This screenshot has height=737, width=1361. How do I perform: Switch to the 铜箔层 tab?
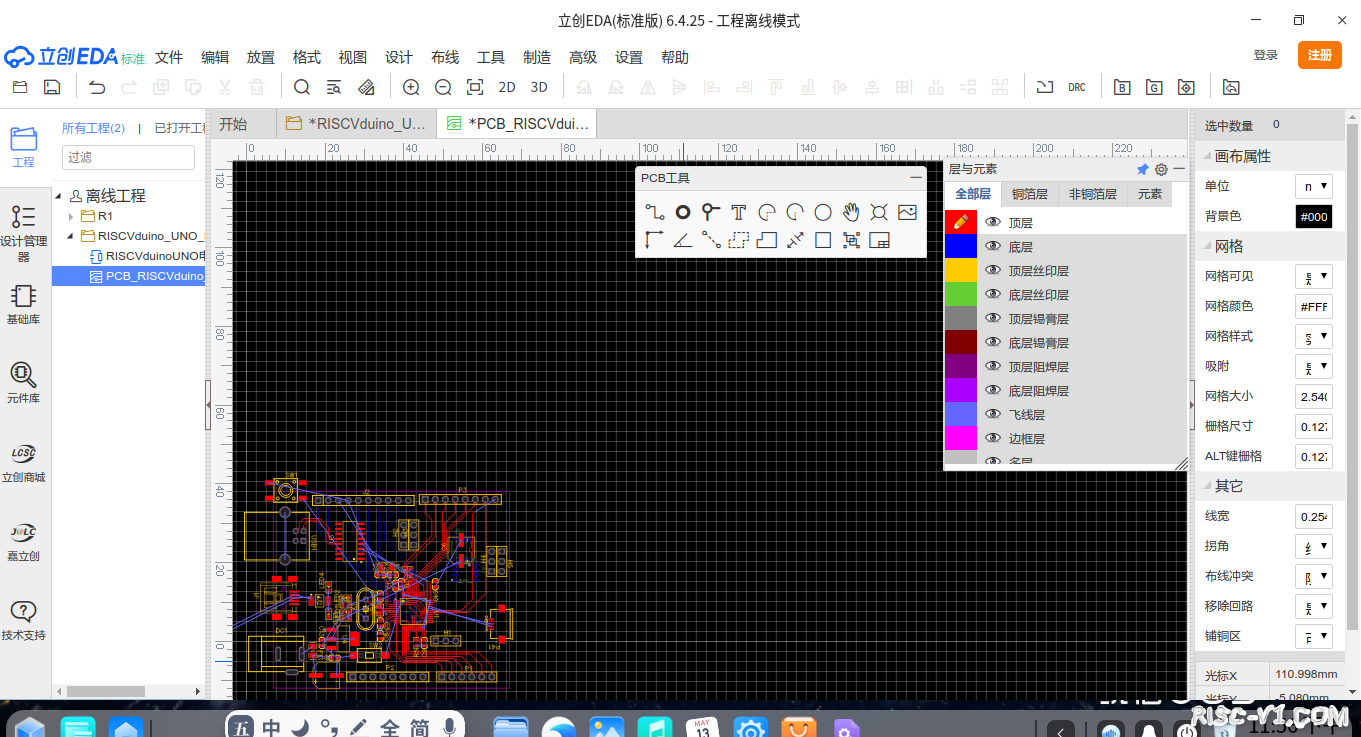[x=1029, y=193]
